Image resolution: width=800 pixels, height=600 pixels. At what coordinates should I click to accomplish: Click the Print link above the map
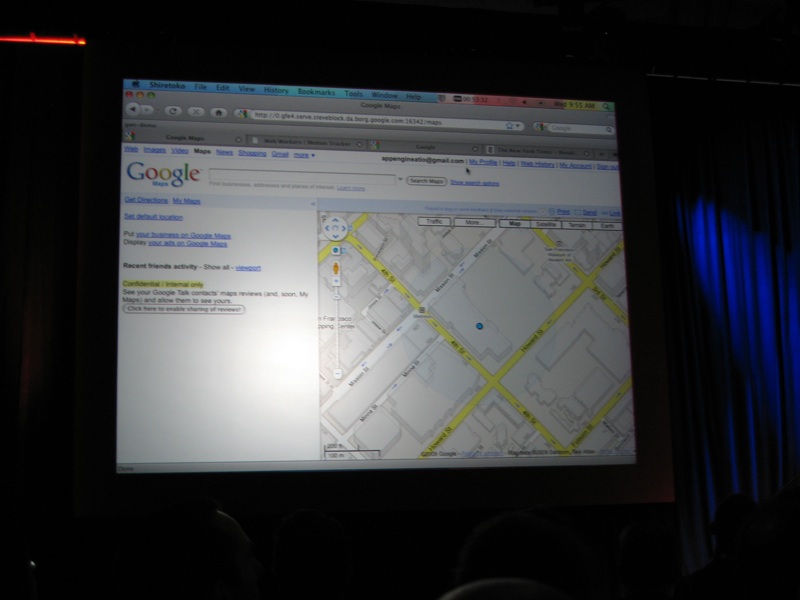click(563, 212)
